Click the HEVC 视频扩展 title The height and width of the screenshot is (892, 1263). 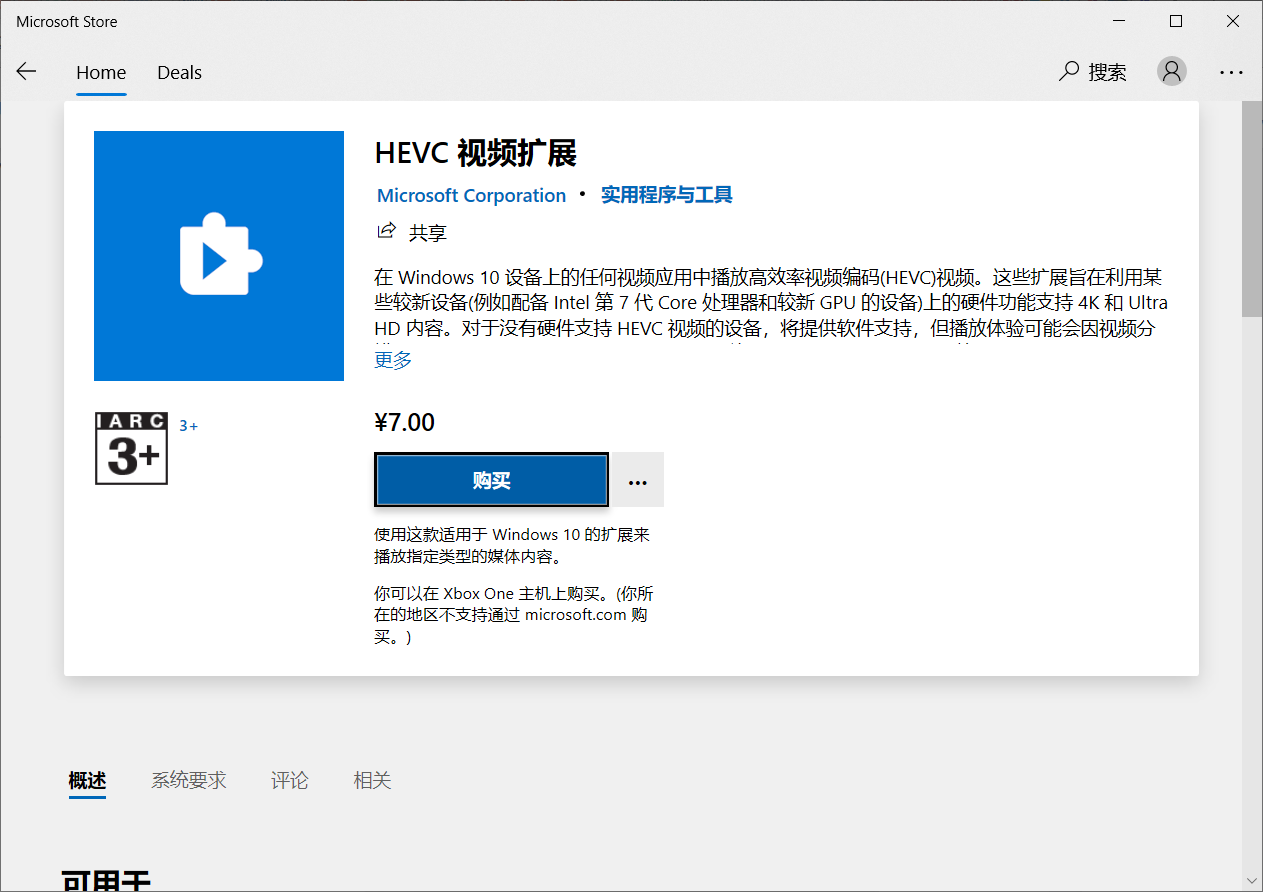coord(476,153)
